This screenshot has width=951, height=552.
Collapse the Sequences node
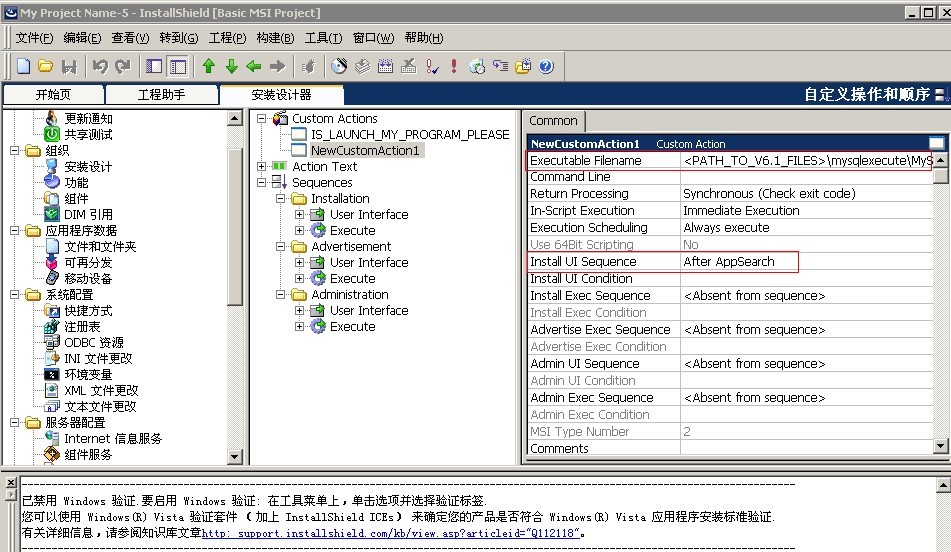261,183
